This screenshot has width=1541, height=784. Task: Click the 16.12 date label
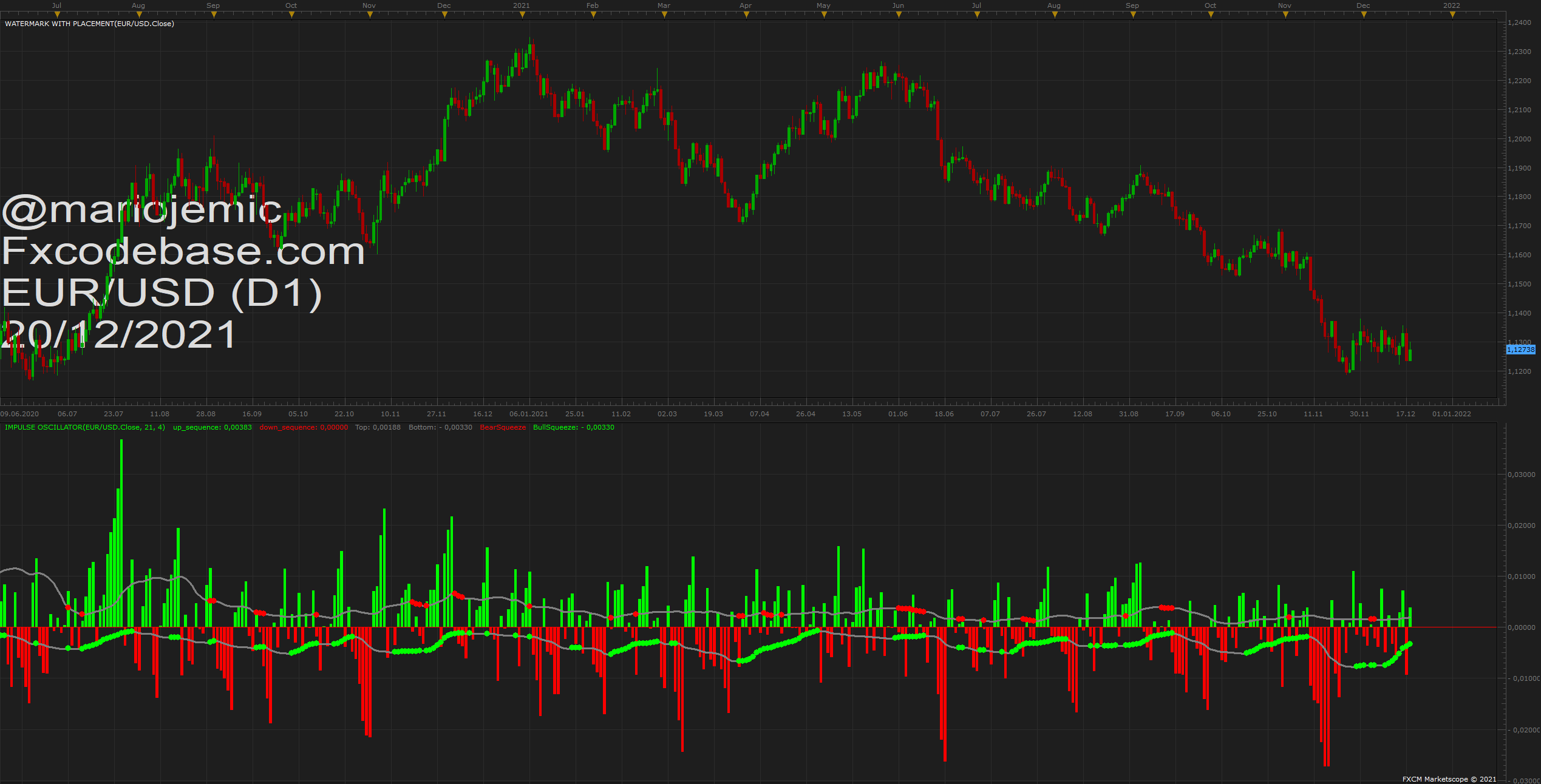(x=483, y=414)
